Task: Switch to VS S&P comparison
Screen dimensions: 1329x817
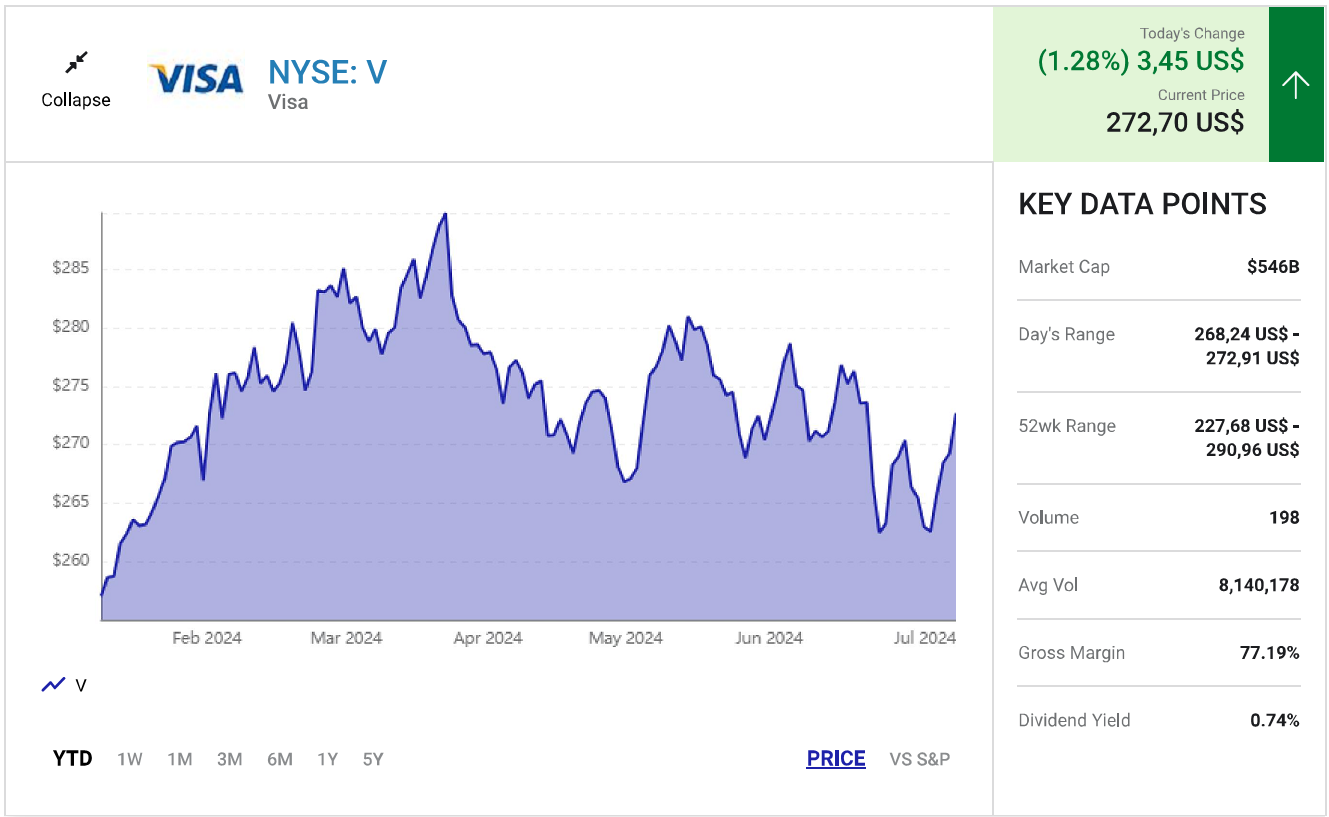Action: click(x=919, y=759)
